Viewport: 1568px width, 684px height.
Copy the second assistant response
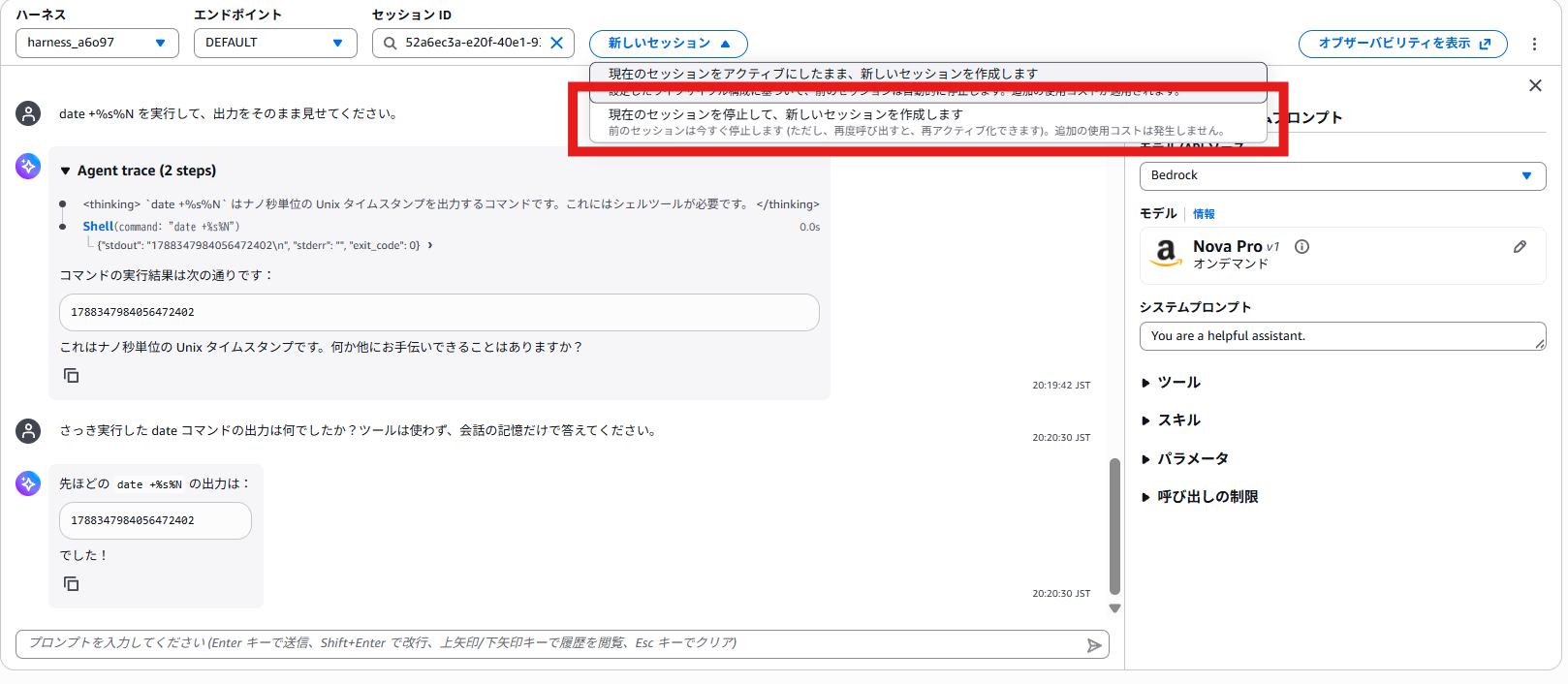pyautogui.click(x=71, y=583)
